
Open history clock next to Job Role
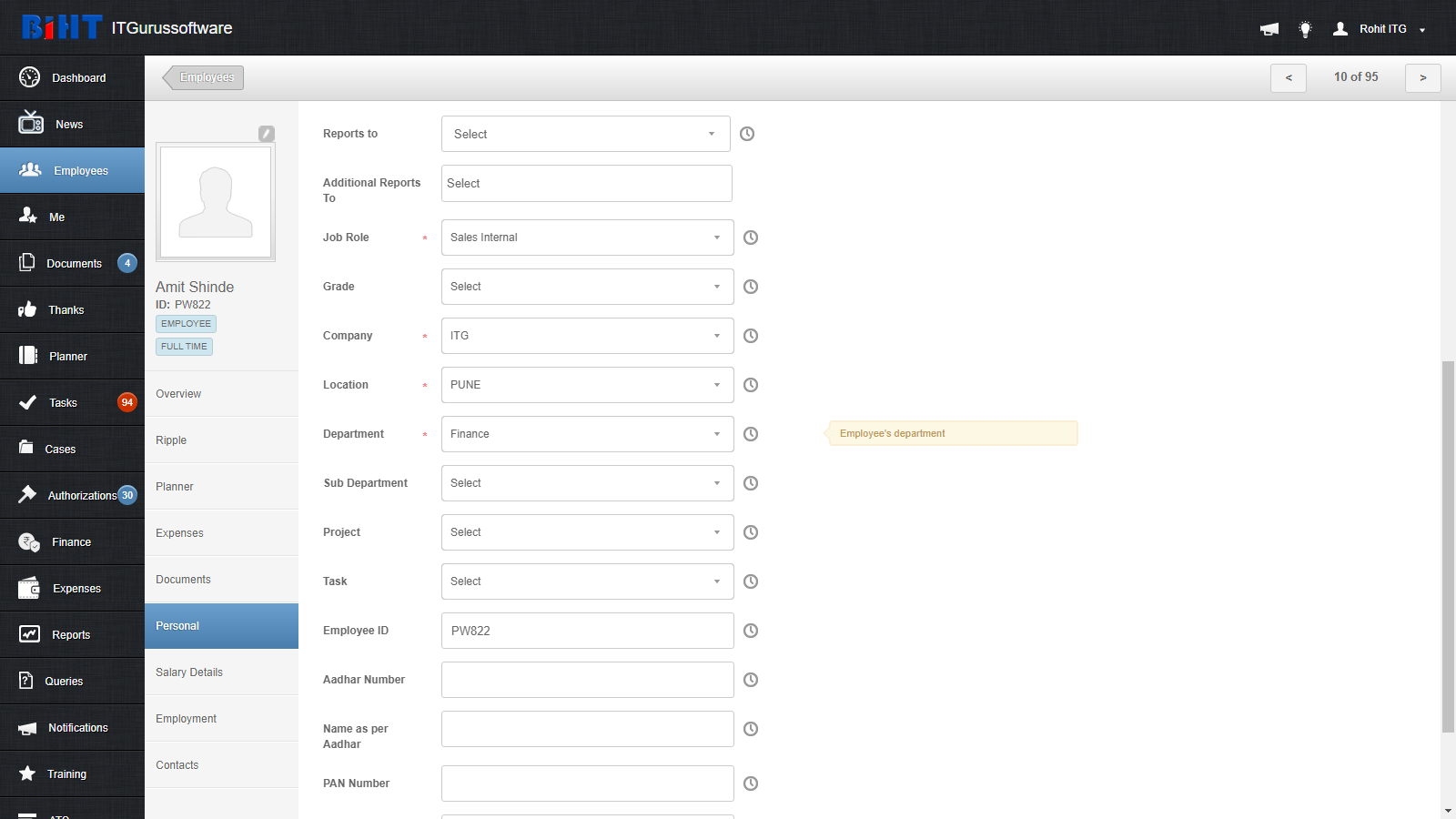click(x=751, y=238)
